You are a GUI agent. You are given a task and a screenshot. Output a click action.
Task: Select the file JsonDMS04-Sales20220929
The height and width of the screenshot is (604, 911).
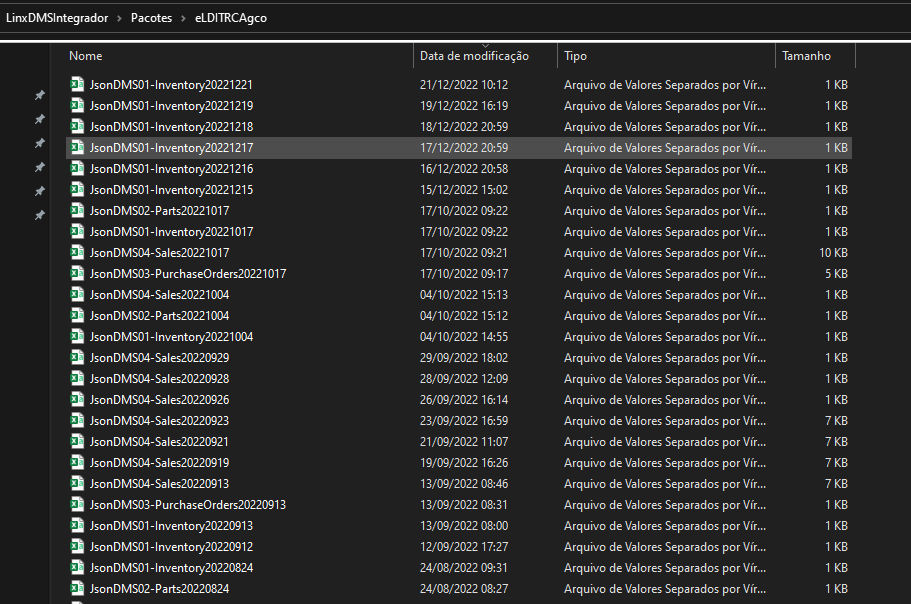pyautogui.click(x=459, y=358)
